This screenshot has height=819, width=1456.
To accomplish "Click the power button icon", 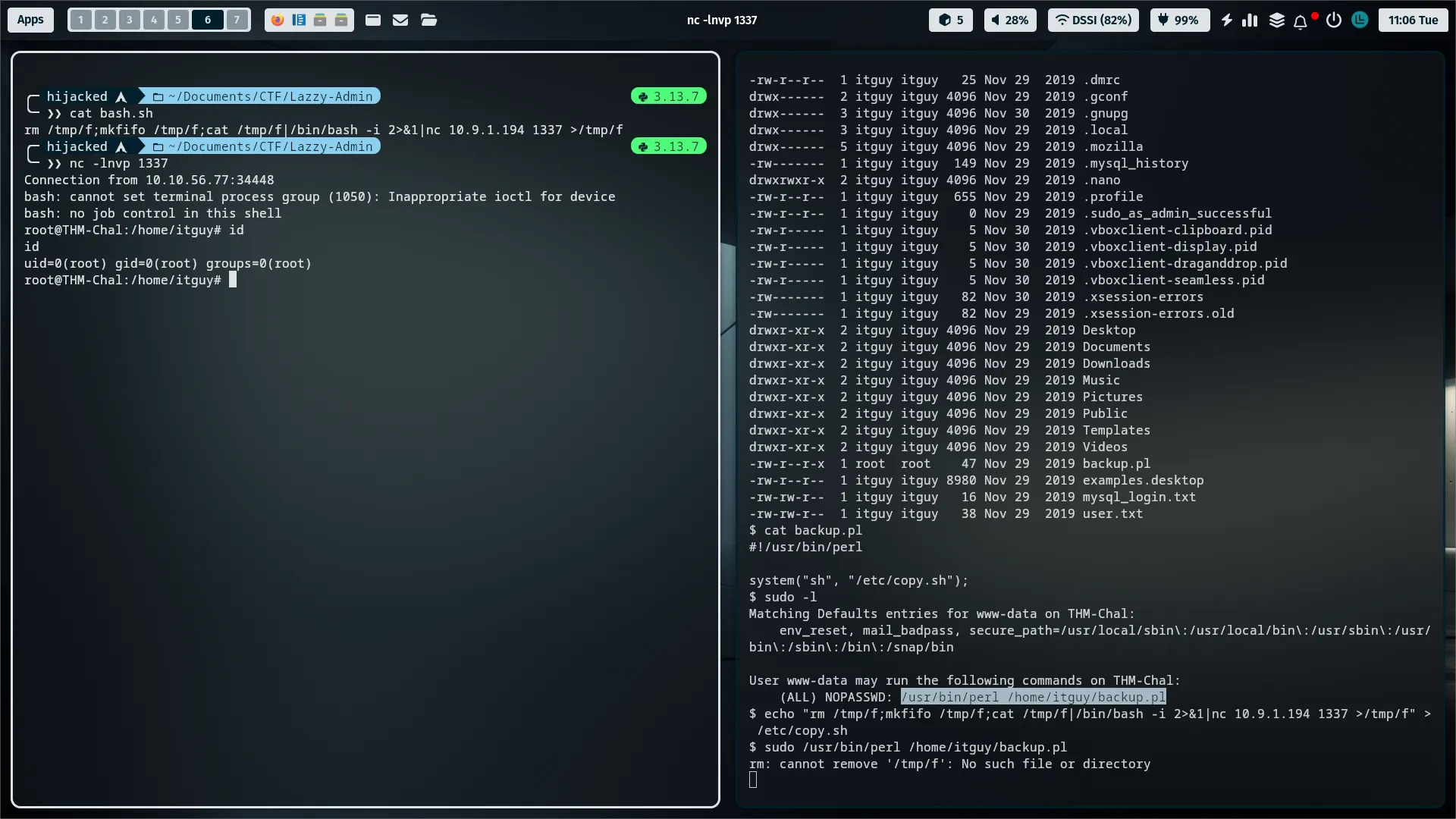I will point(1333,20).
